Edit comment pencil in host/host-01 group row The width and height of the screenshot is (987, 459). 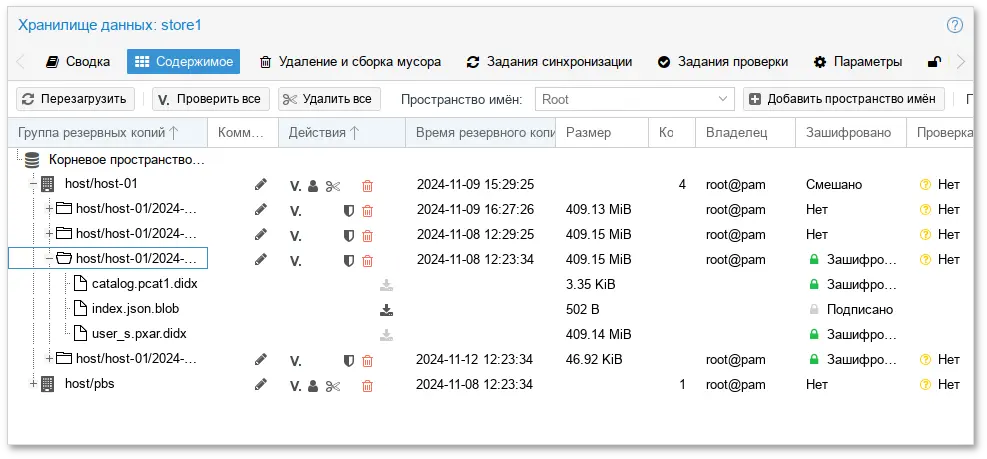(261, 184)
